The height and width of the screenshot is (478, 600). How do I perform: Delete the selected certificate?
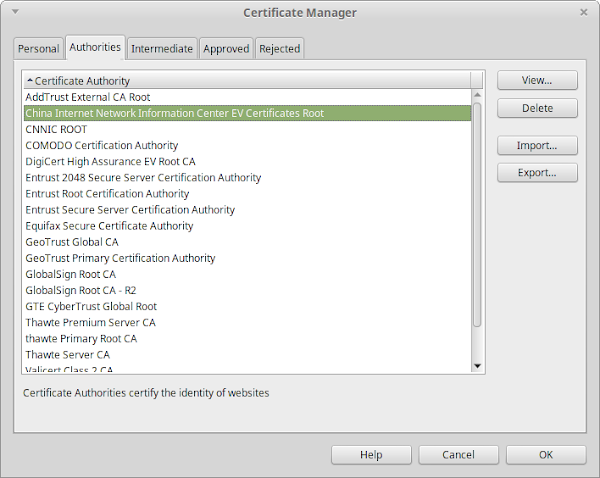pos(537,108)
